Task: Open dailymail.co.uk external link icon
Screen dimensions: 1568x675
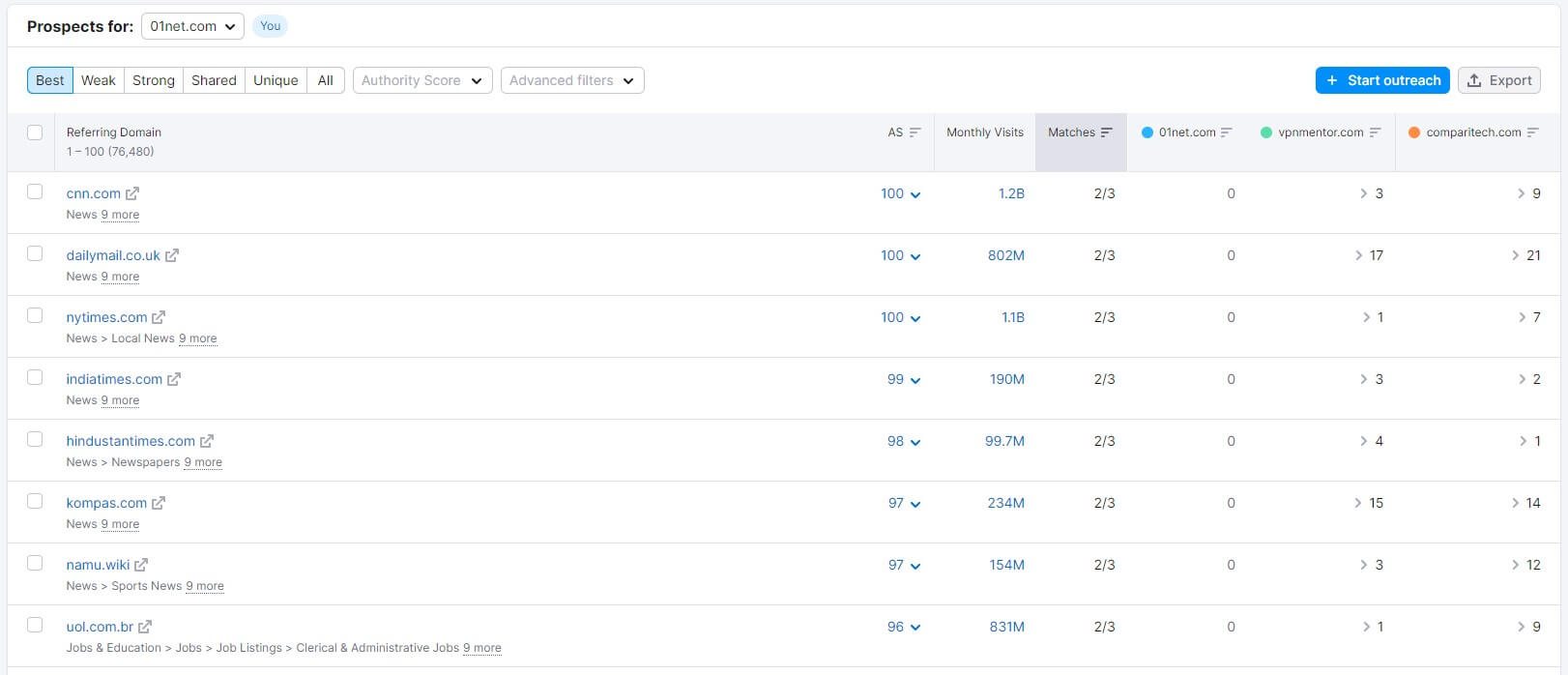Action: tap(172, 255)
